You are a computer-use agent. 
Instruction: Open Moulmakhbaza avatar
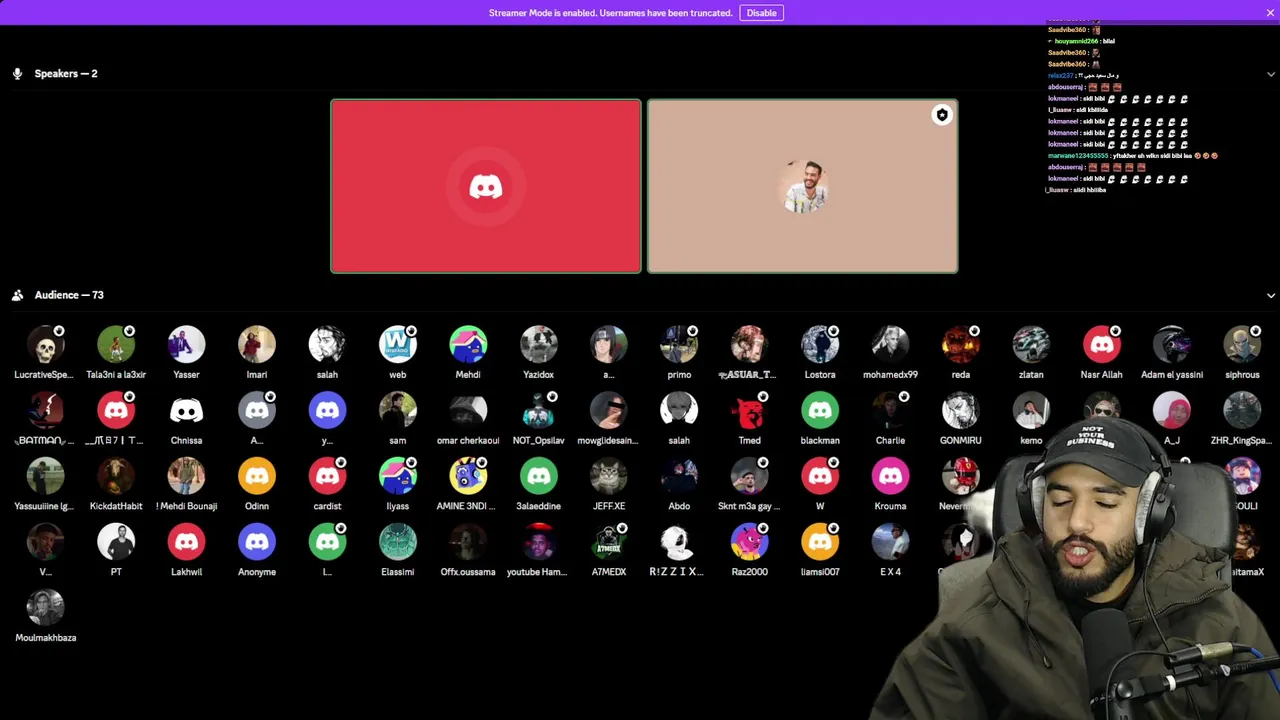click(46, 608)
